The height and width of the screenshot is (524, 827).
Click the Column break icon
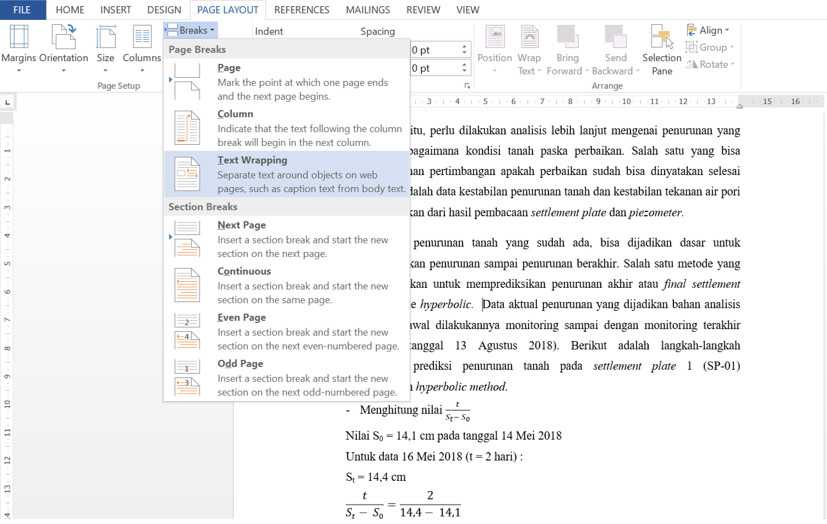(x=187, y=128)
